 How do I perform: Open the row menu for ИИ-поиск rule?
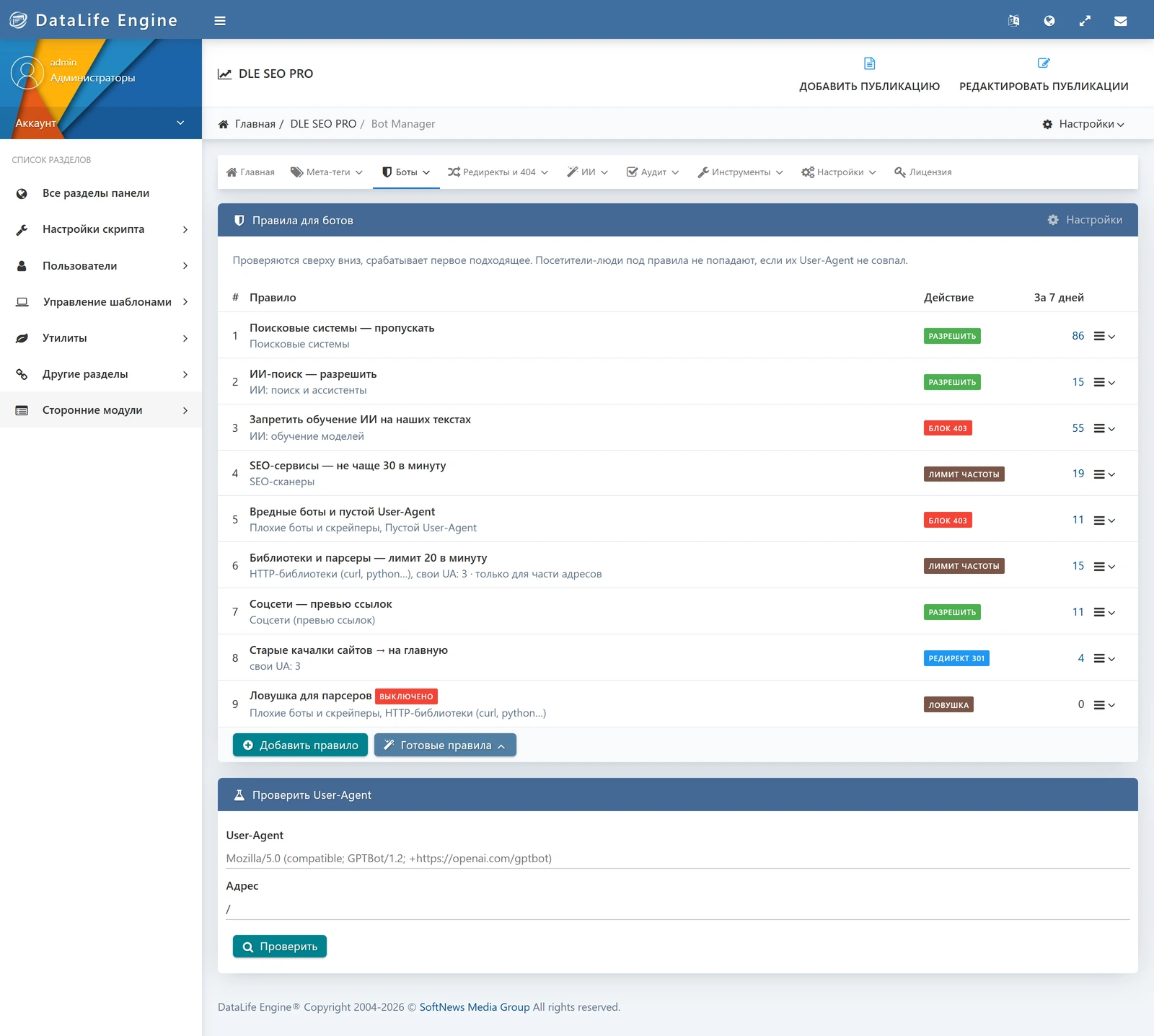[1104, 382]
